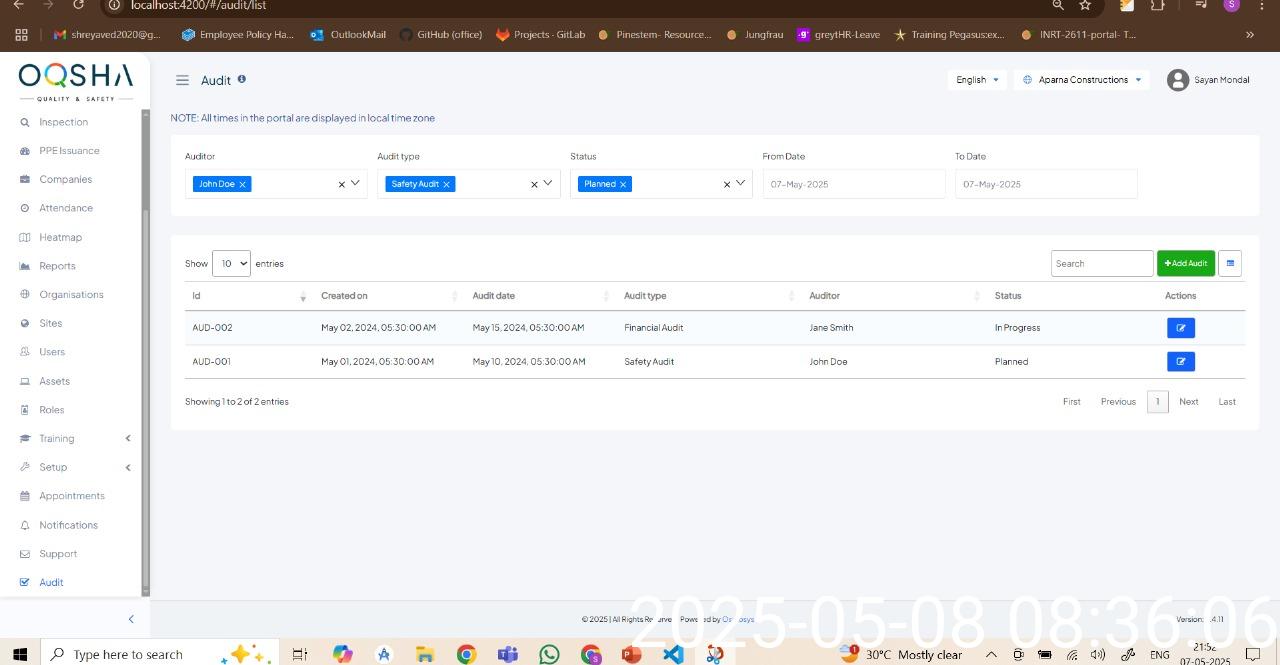Remove the John Doe auditor filter tag
The image size is (1280, 665).
(242, 185)
